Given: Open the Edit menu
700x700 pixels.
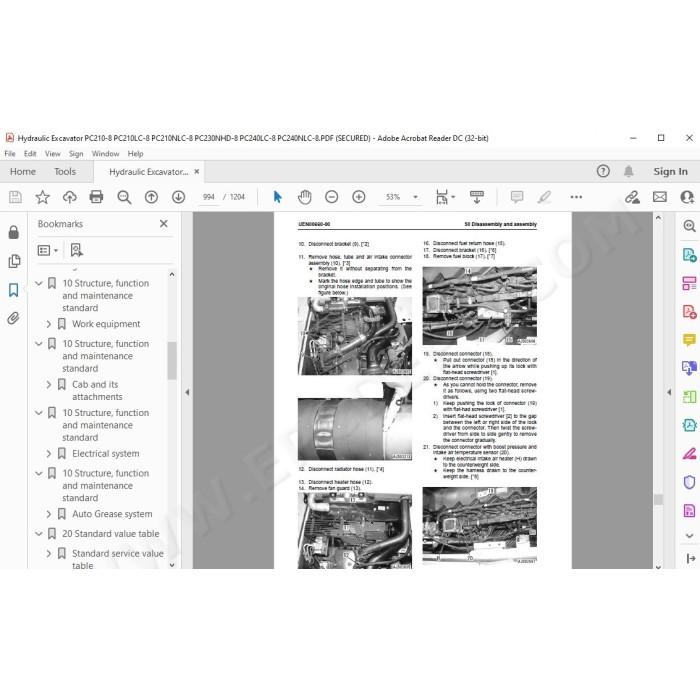Looking at the screenshot, I should pos(30,154).
